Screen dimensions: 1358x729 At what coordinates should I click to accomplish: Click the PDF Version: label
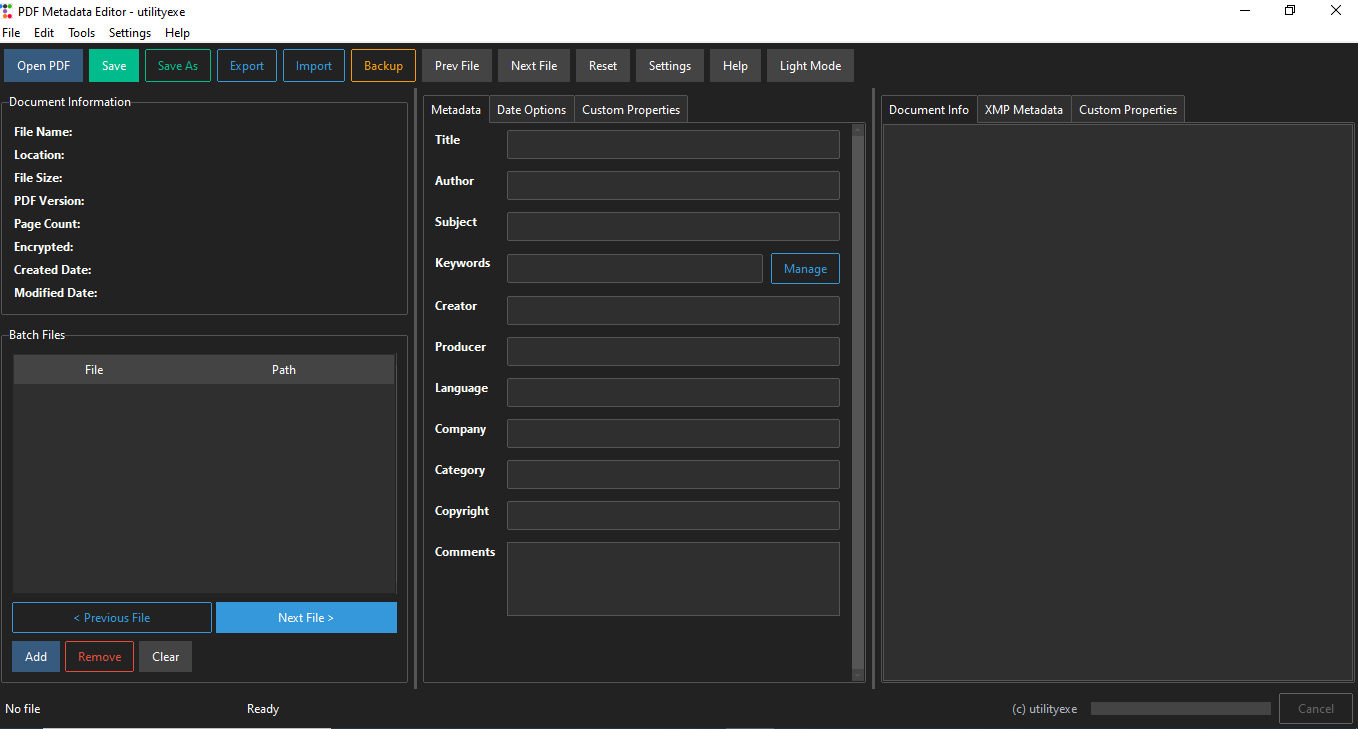[x=49, y=201]
